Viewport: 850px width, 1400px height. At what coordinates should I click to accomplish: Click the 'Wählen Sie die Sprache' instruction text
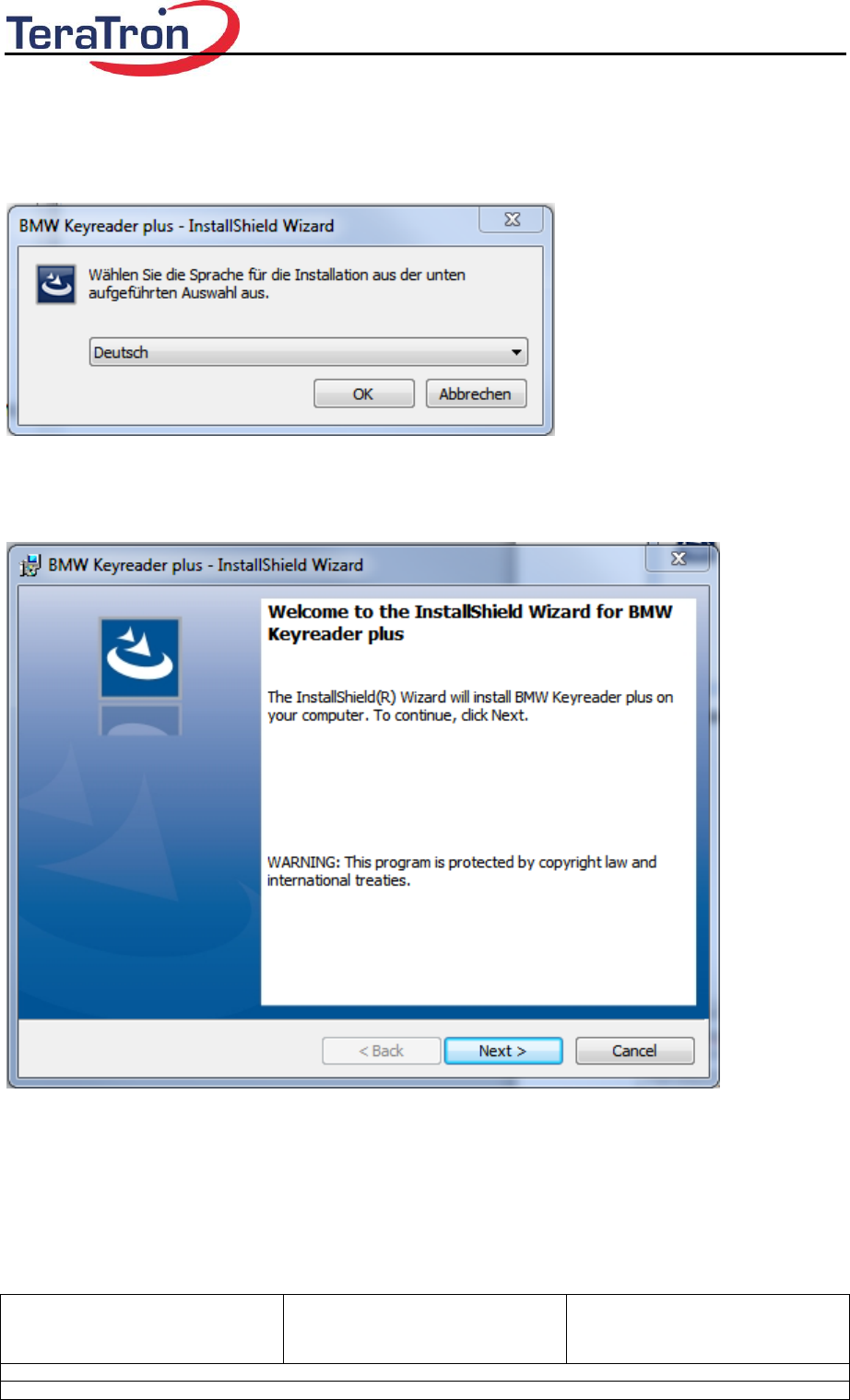coord(277,284)
